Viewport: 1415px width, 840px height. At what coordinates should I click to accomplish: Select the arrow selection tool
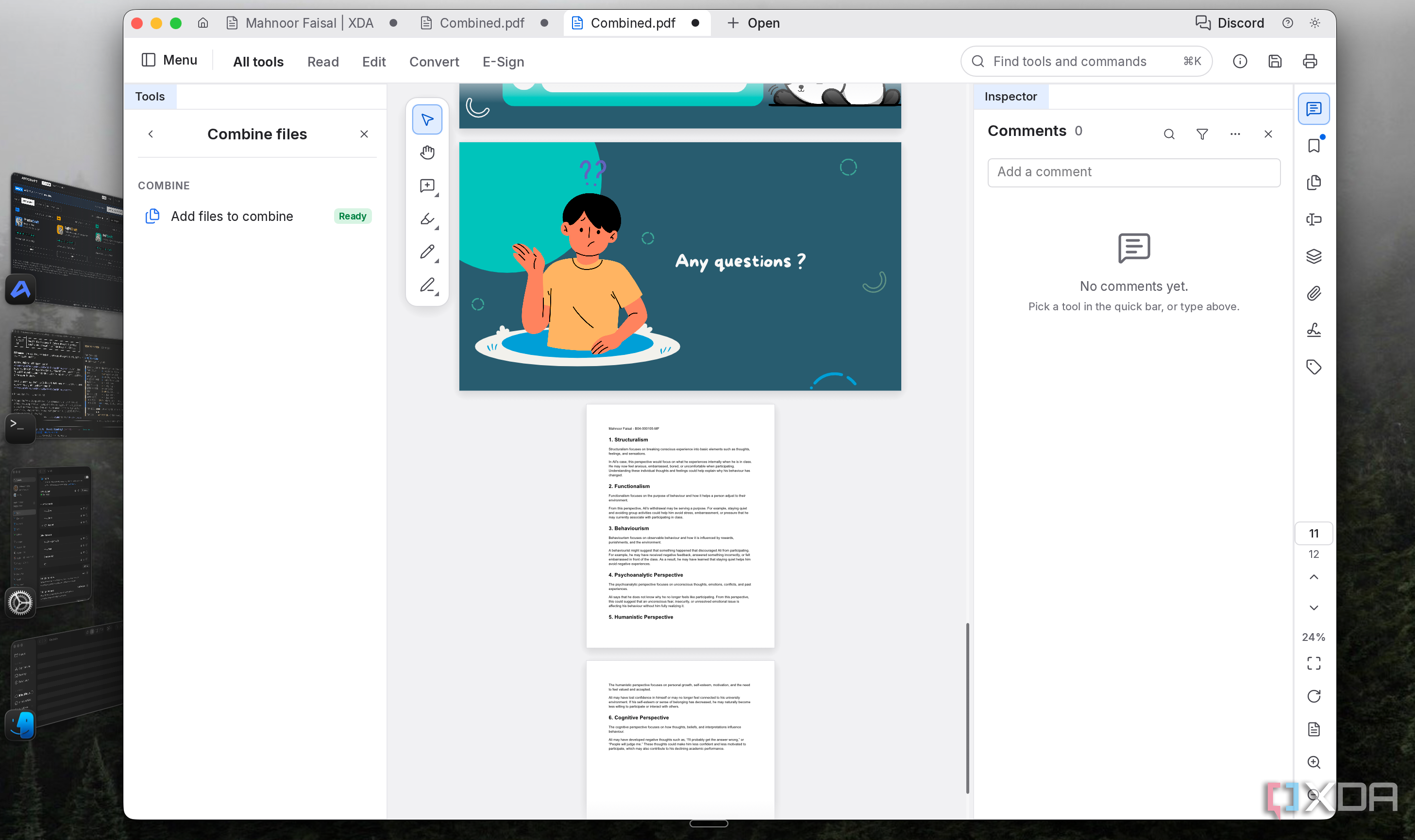(x=427, y=119)
